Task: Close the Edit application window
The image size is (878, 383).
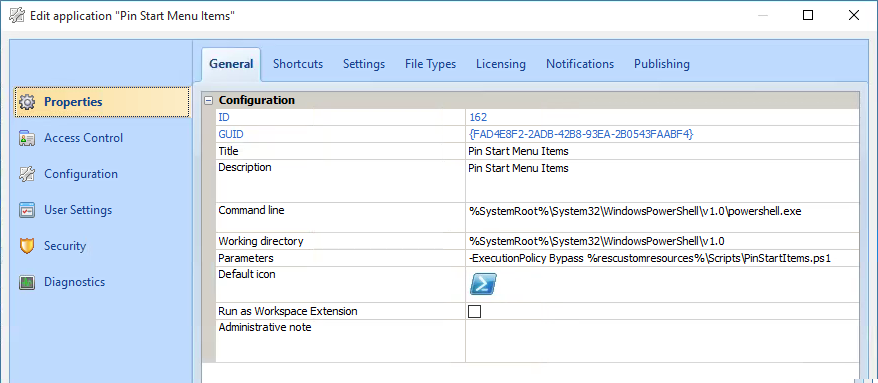Action: [x=854, y=15]
